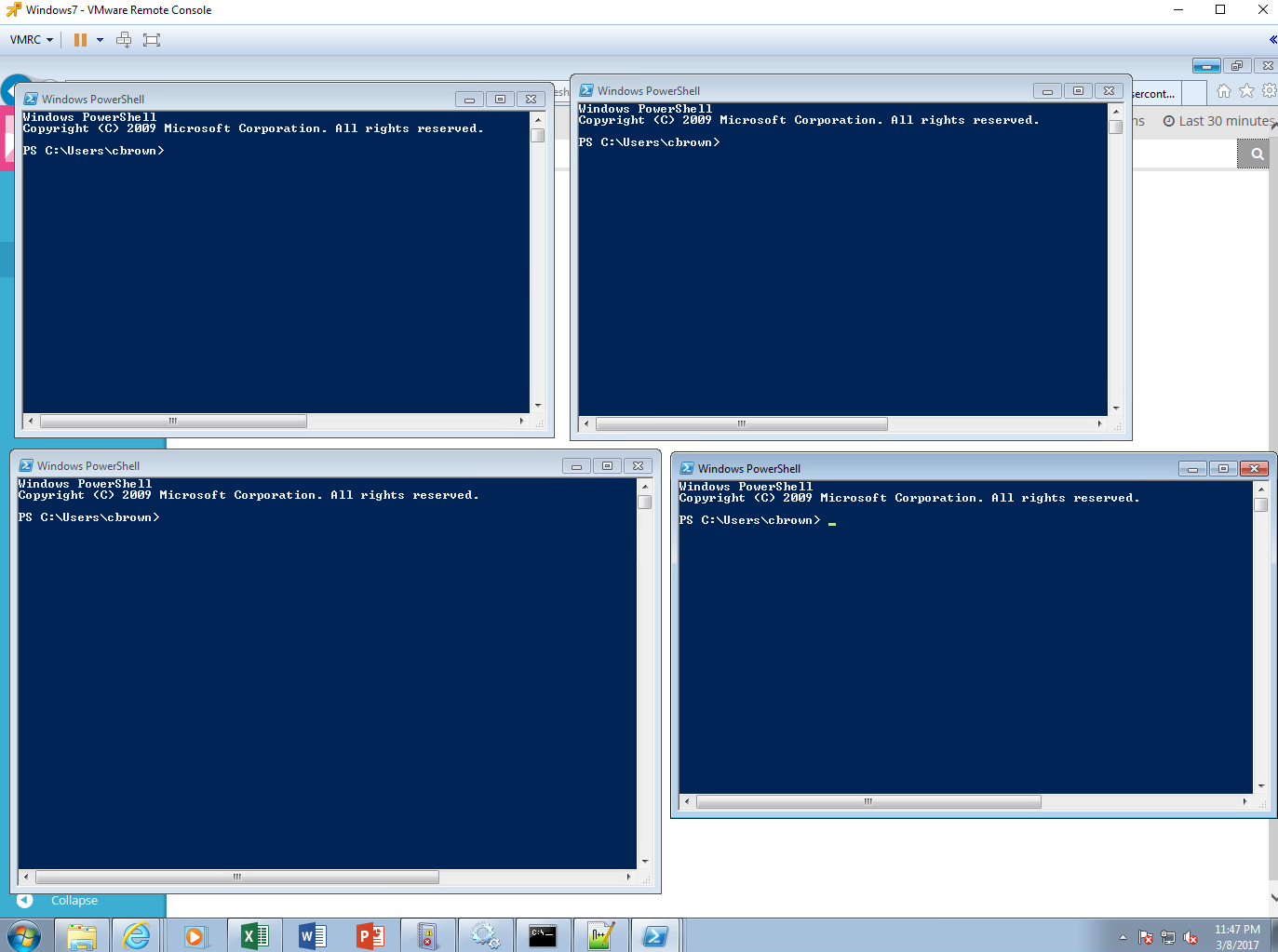Click the arrow icon beside Collapse

(x=25, y=900)
